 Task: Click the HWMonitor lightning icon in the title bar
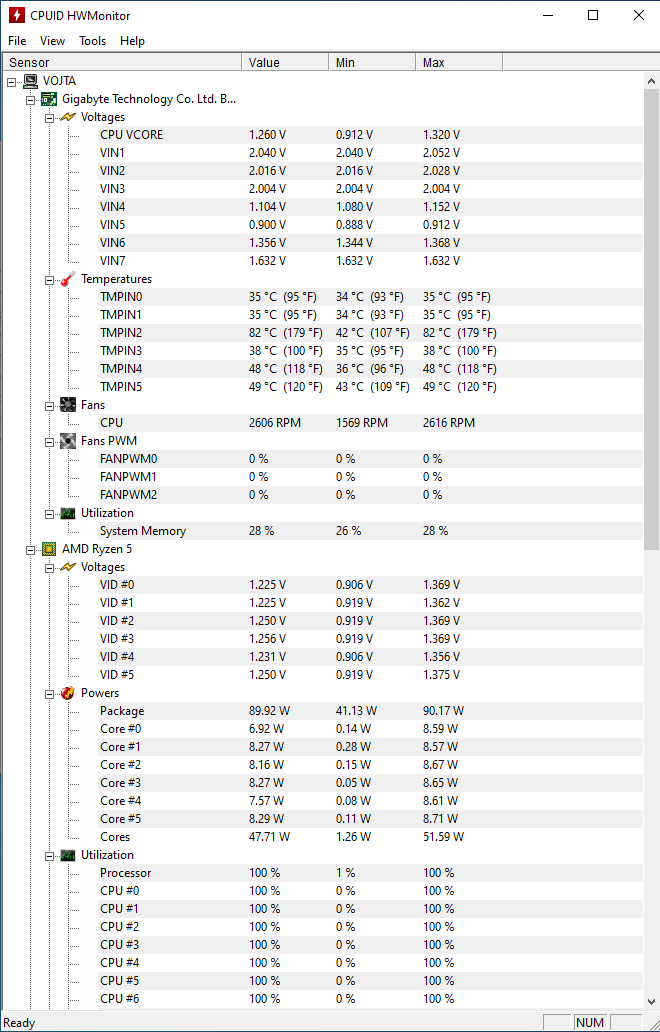click(16, 15)
